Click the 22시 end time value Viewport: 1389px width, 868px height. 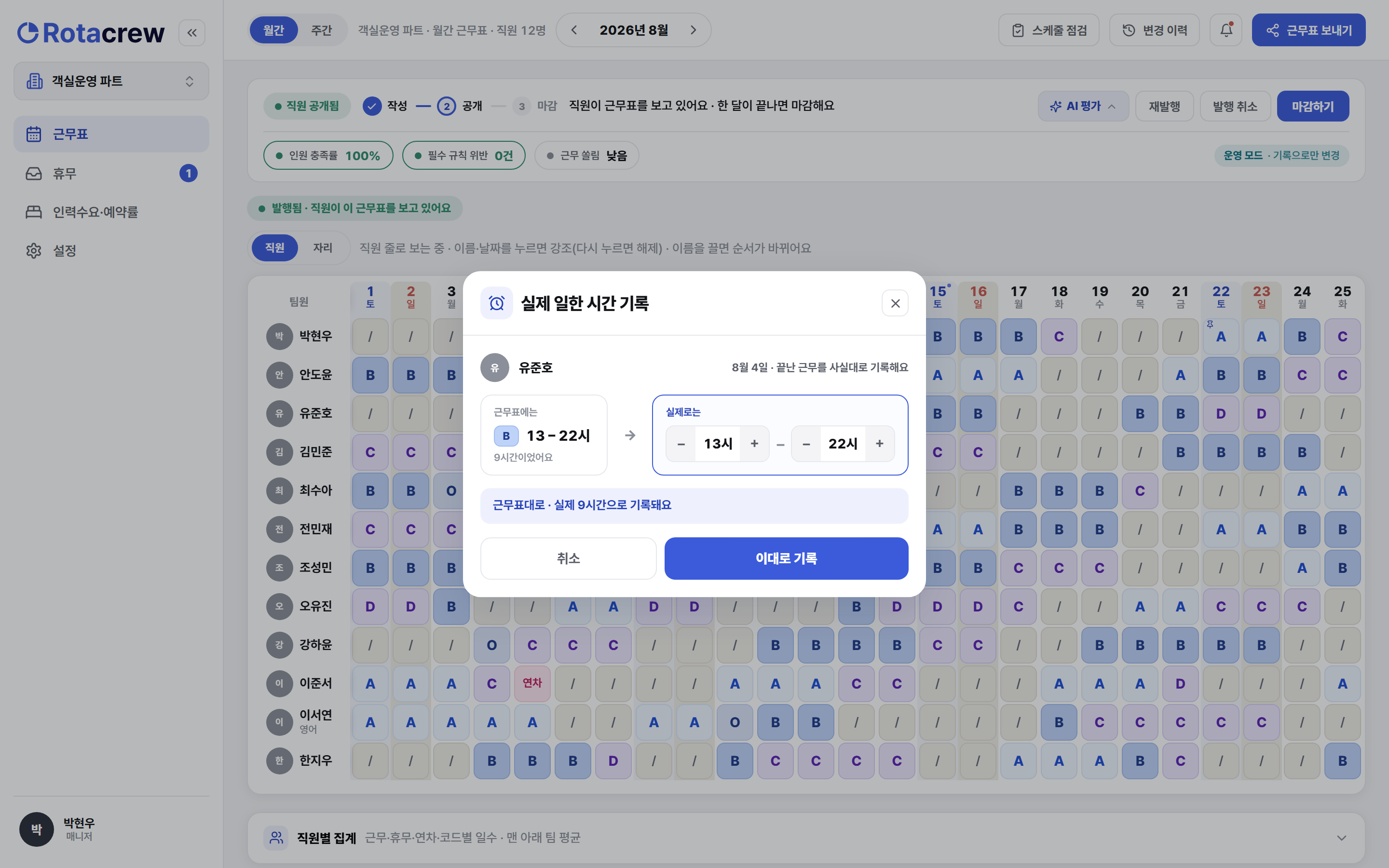tap(843, 443)
